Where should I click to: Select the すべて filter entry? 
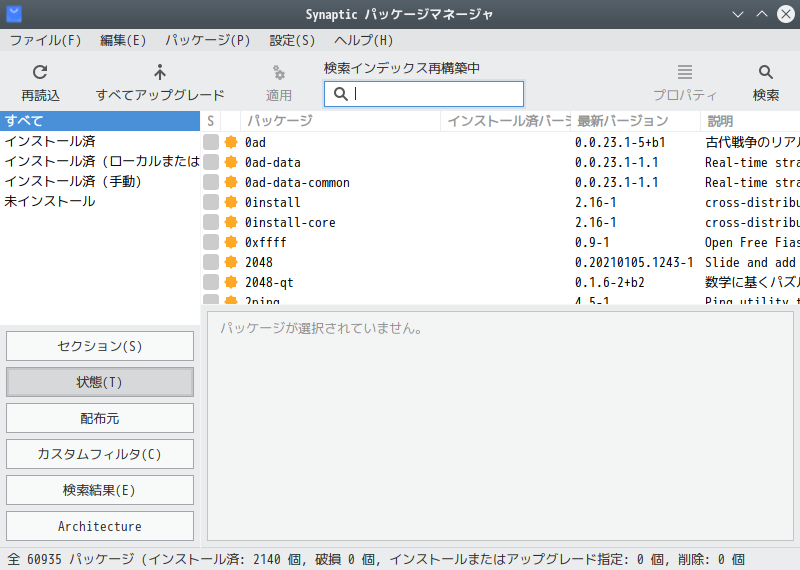(x=100, y=121)
